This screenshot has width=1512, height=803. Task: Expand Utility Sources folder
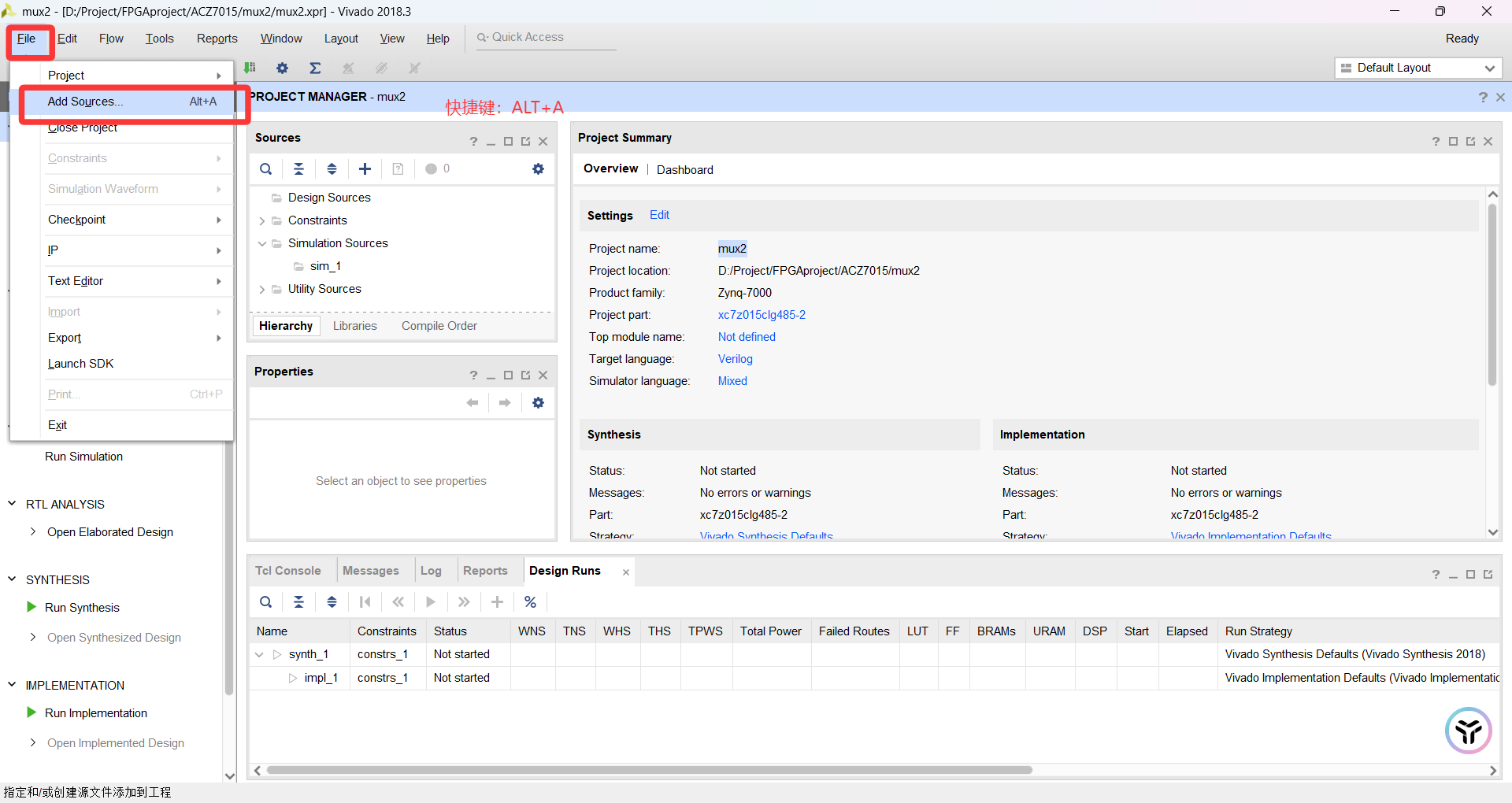262,290
